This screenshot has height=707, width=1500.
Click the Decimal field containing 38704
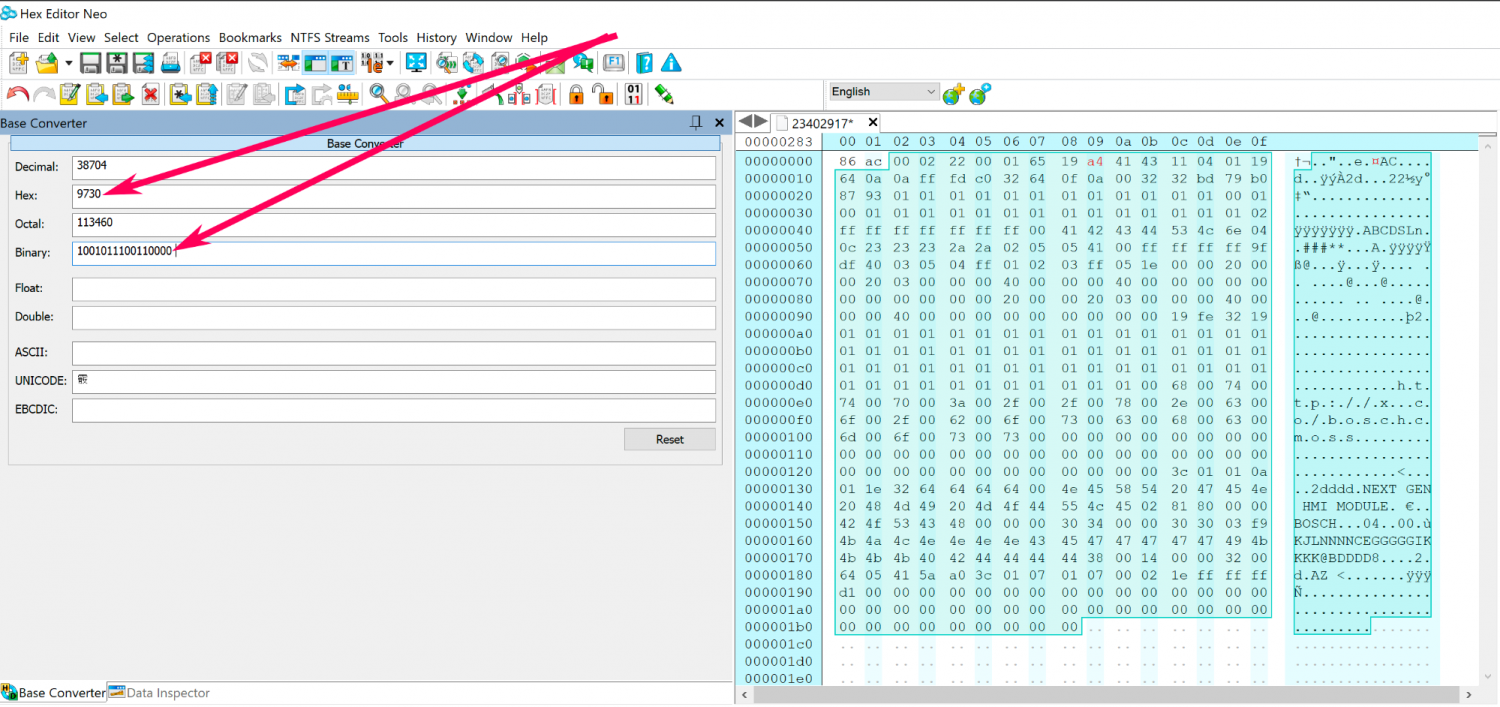pos(394,167)
